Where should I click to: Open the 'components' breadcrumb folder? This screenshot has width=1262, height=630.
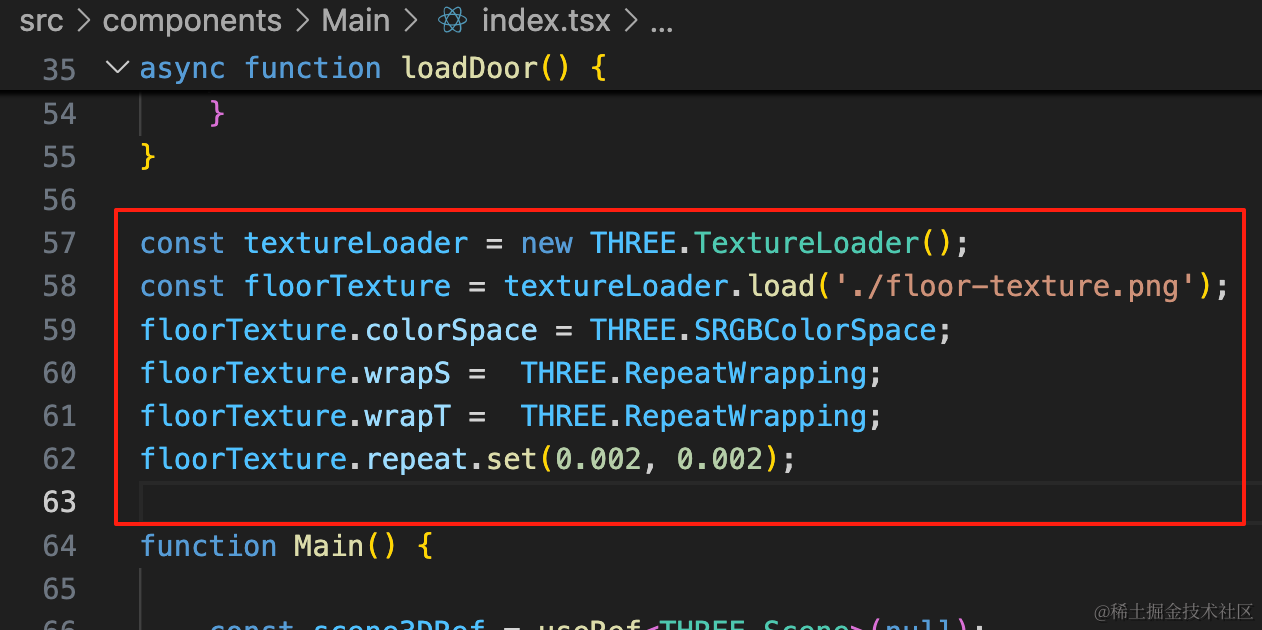[192, 21]
